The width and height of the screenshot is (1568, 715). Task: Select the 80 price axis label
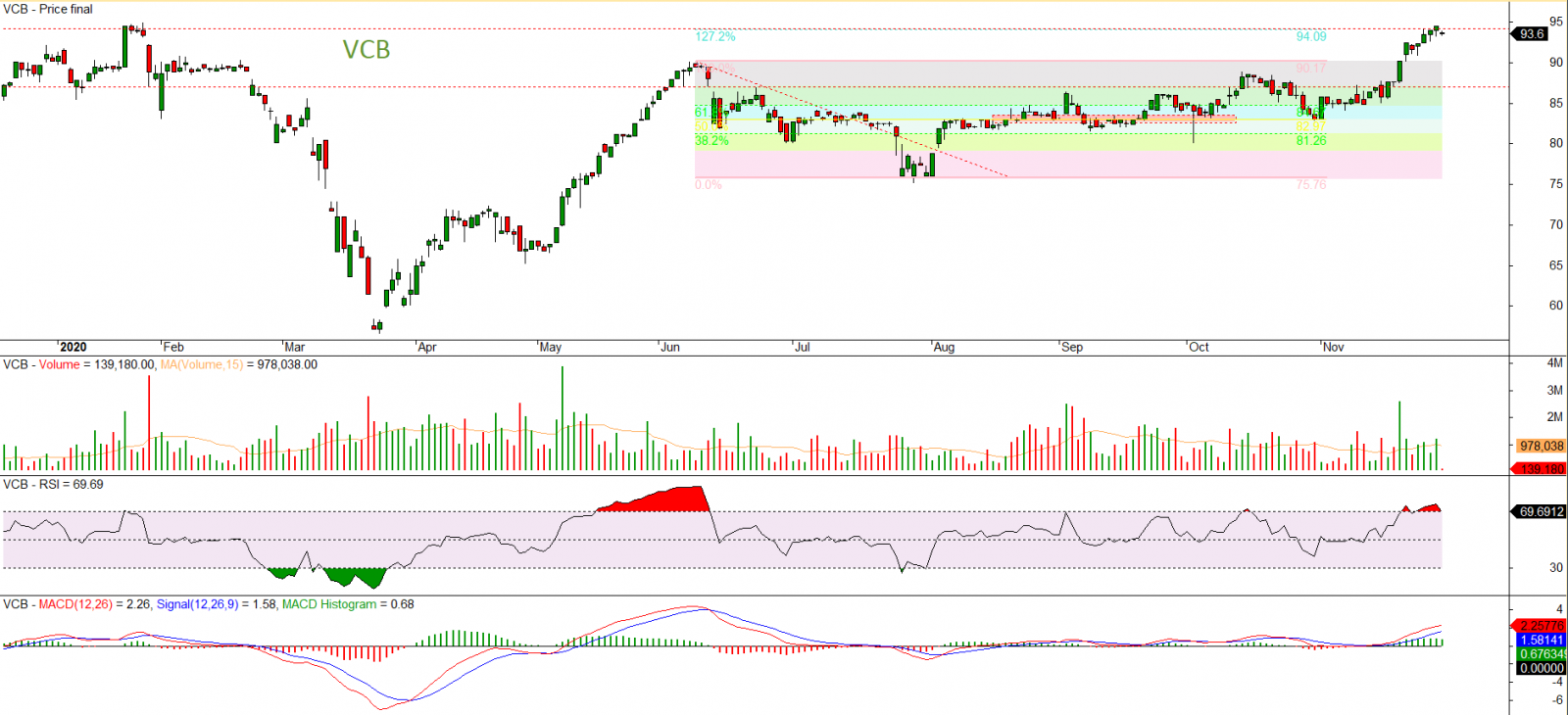coord(1556,143)
